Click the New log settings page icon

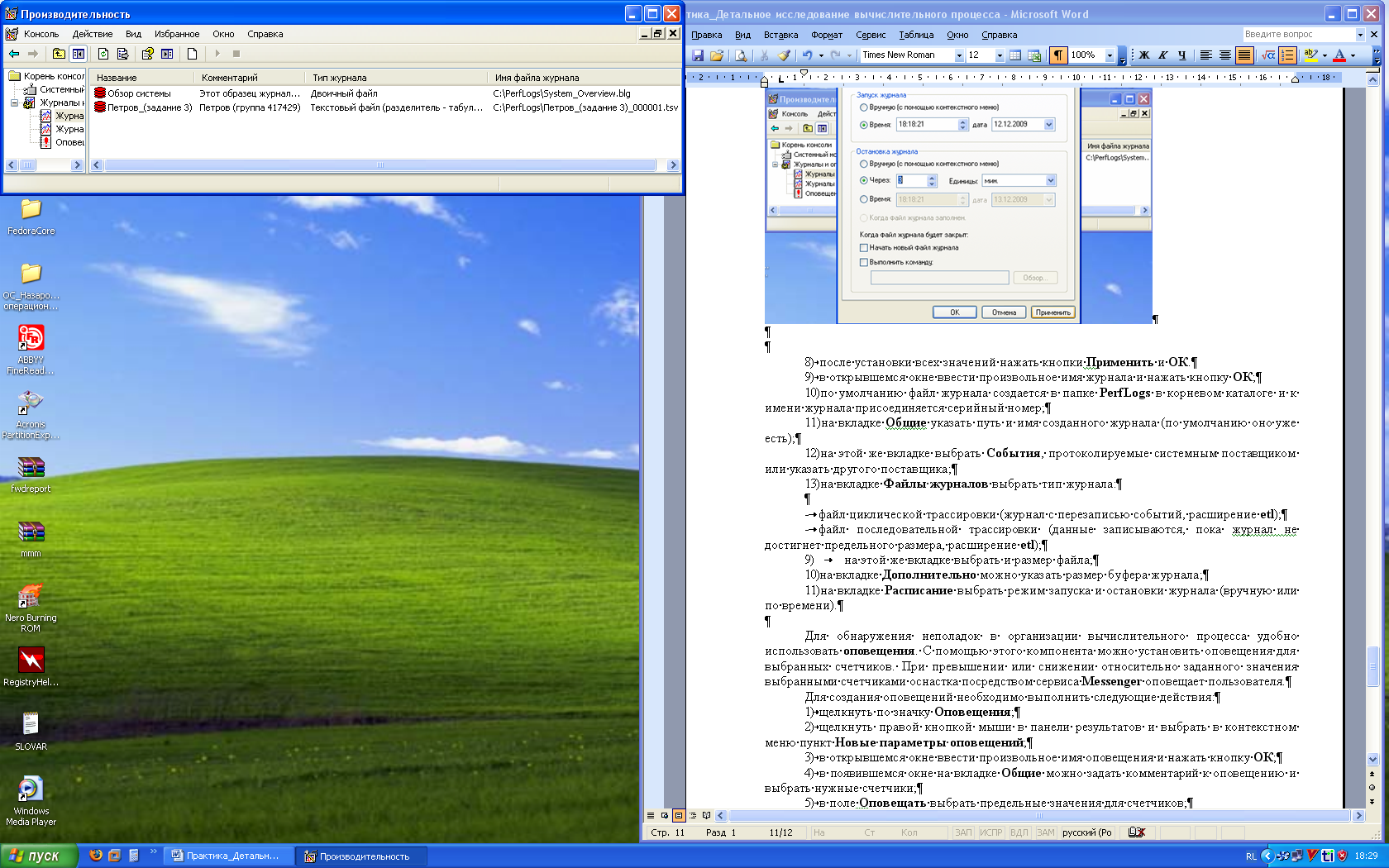tap(192, 54)
